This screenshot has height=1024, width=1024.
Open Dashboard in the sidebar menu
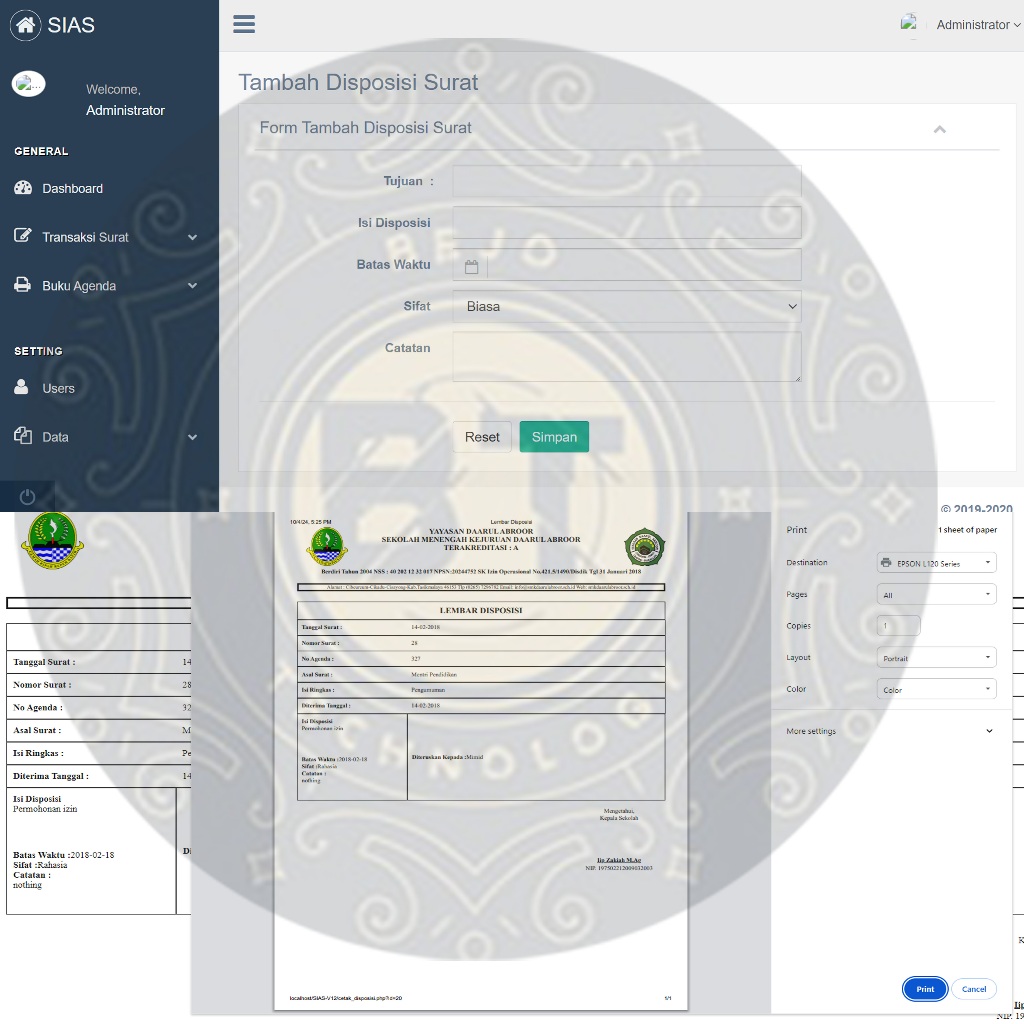click(x=72, y=188)
